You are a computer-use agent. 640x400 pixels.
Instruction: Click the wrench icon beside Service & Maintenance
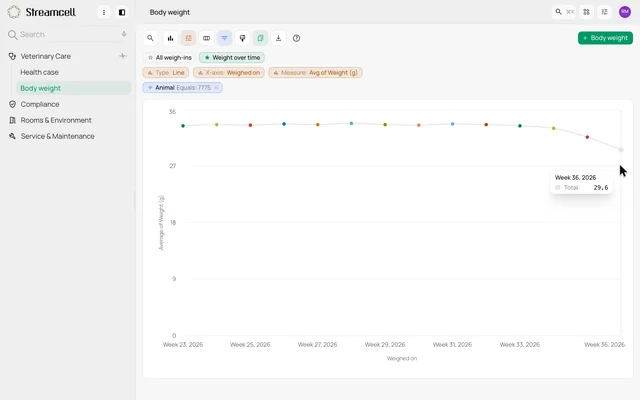pyautogui.click(x=12, y=136)
